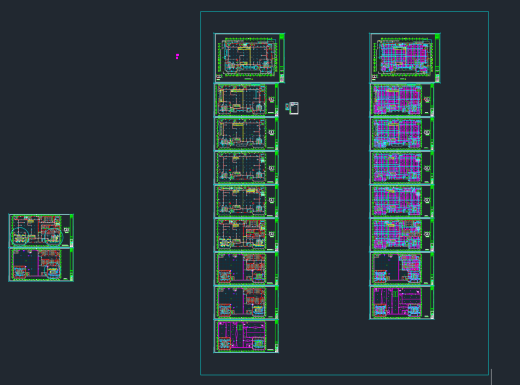
Task: Select bottom sheet in the right column
Action: 402,302
